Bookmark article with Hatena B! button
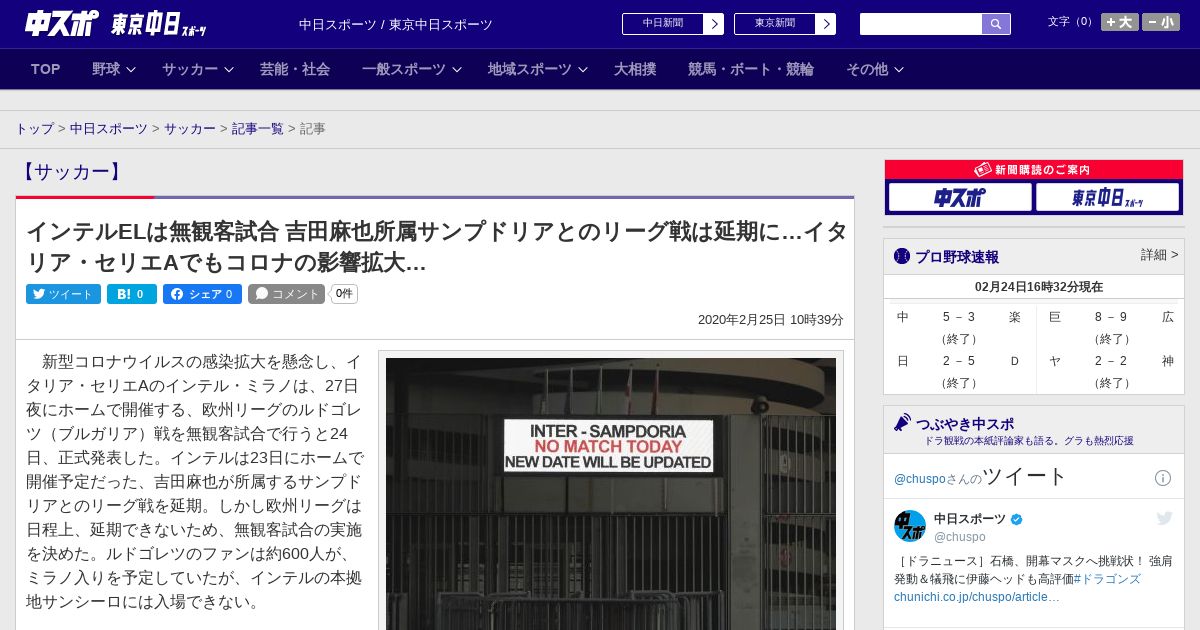1200x630 pixels. [x=132, y=294]
